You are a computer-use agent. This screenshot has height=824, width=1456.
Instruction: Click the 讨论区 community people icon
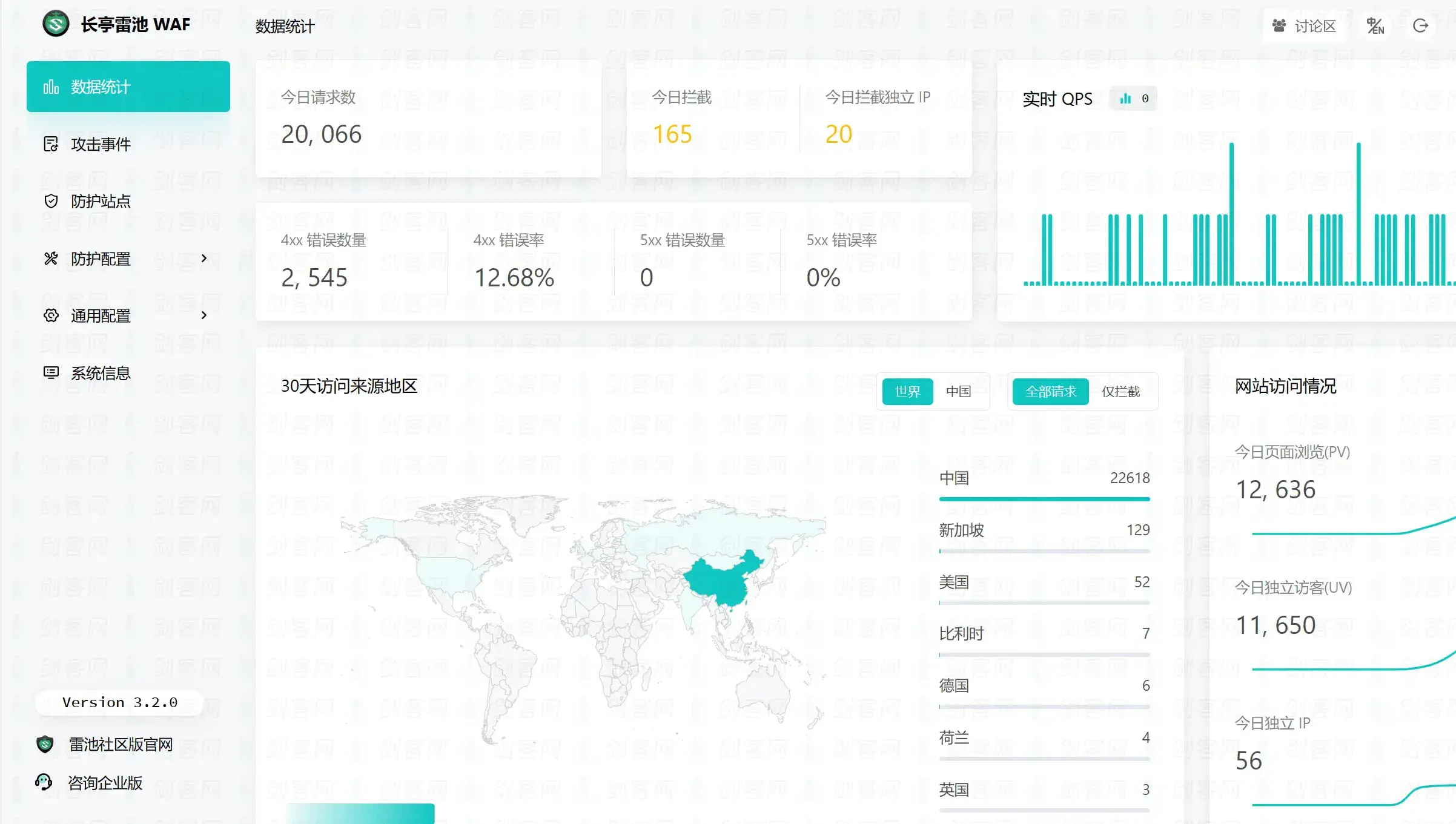pos(1279,26)
